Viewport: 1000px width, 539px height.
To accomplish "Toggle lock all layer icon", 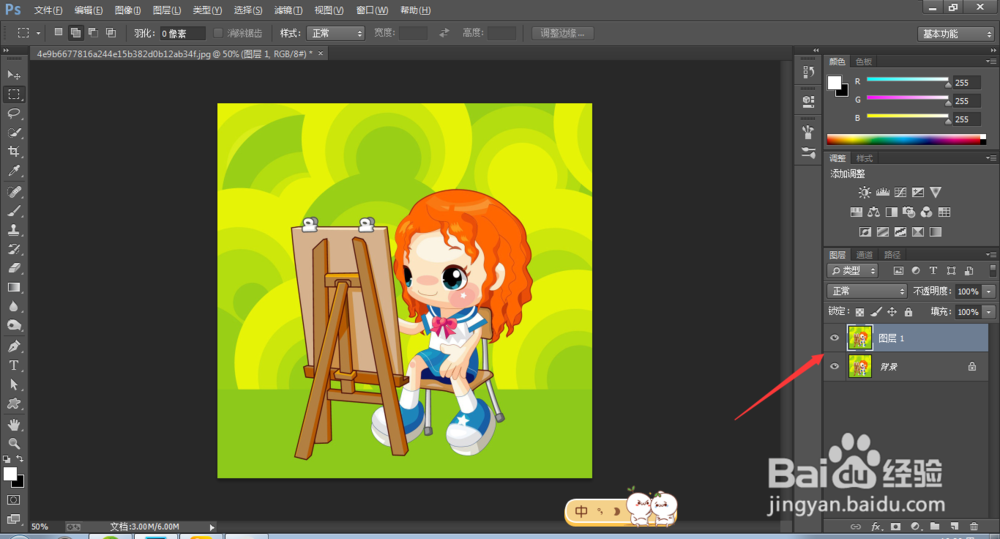I will (908, 312).
